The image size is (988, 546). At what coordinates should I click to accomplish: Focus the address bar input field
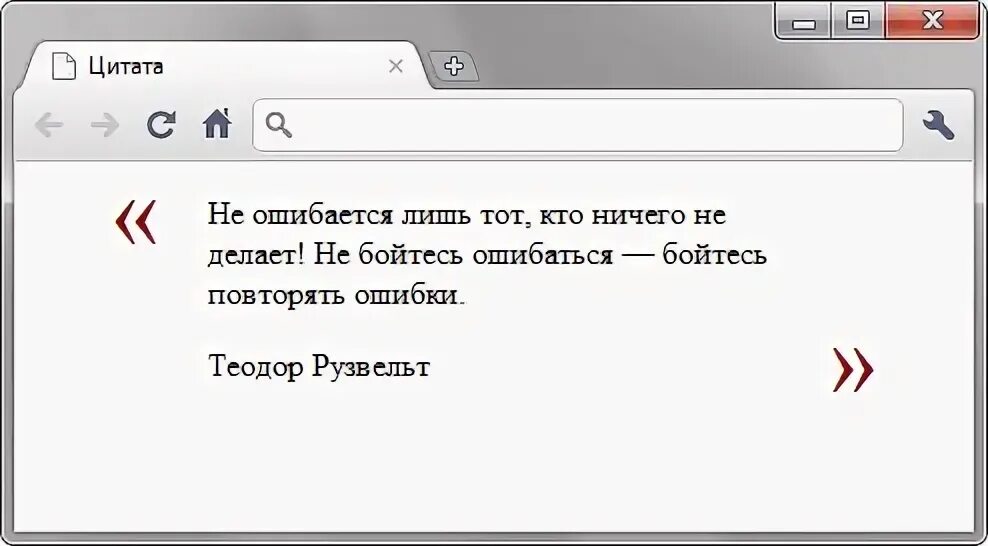point(590,125)
